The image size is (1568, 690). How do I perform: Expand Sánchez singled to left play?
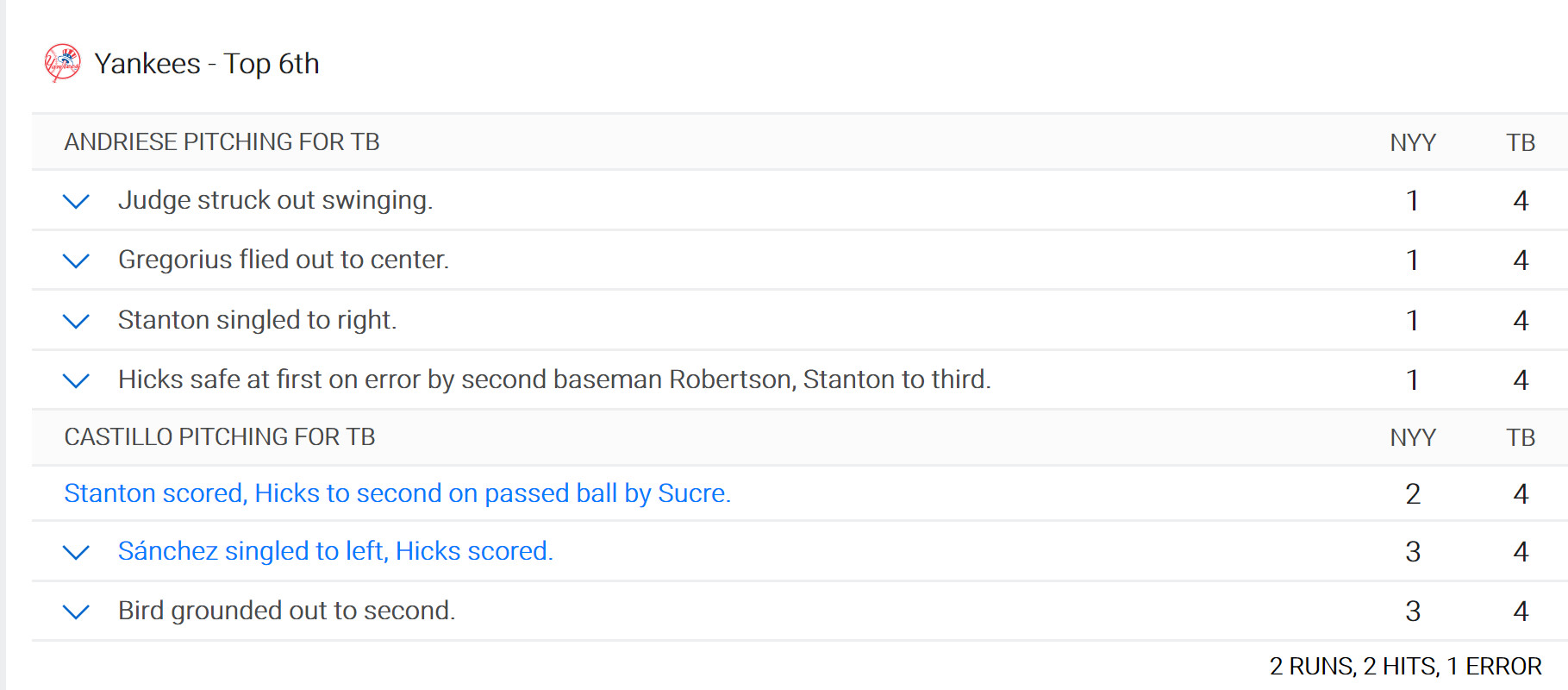[x=77, y=552]
